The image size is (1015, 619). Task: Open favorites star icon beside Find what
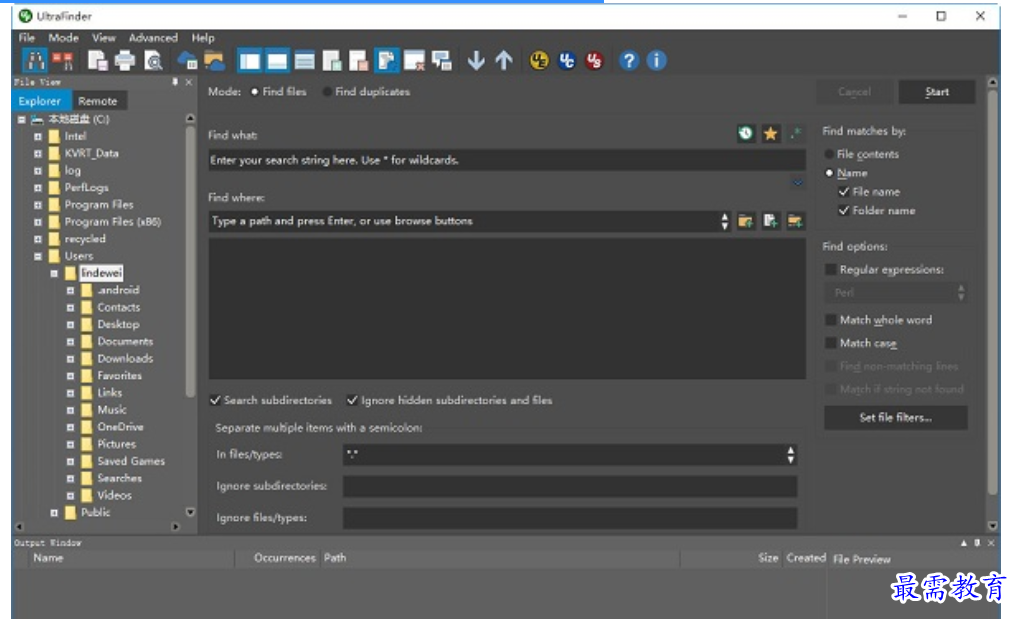coord(770,133)
